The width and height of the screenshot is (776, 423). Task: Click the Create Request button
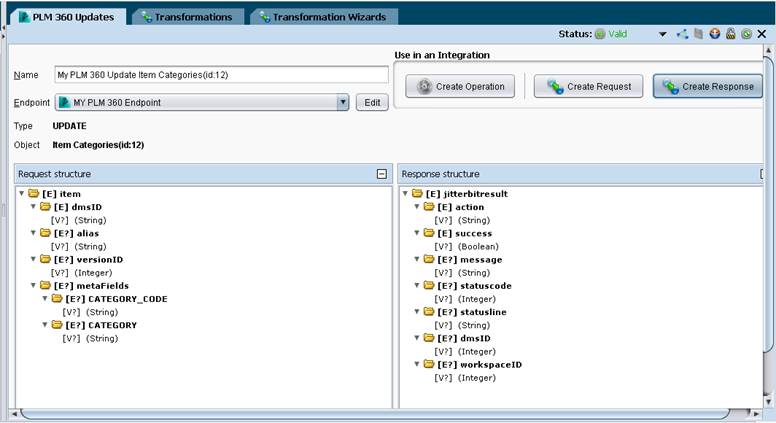point(588,87)
